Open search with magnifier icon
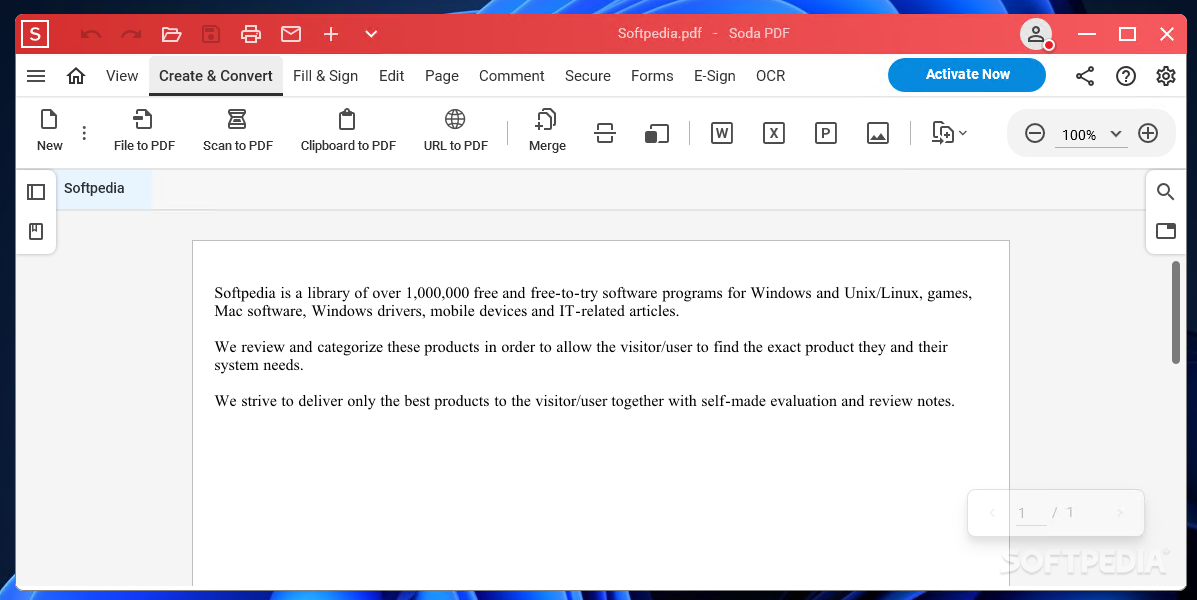This screenshot has height=600, width=1197. [1165, 192]
